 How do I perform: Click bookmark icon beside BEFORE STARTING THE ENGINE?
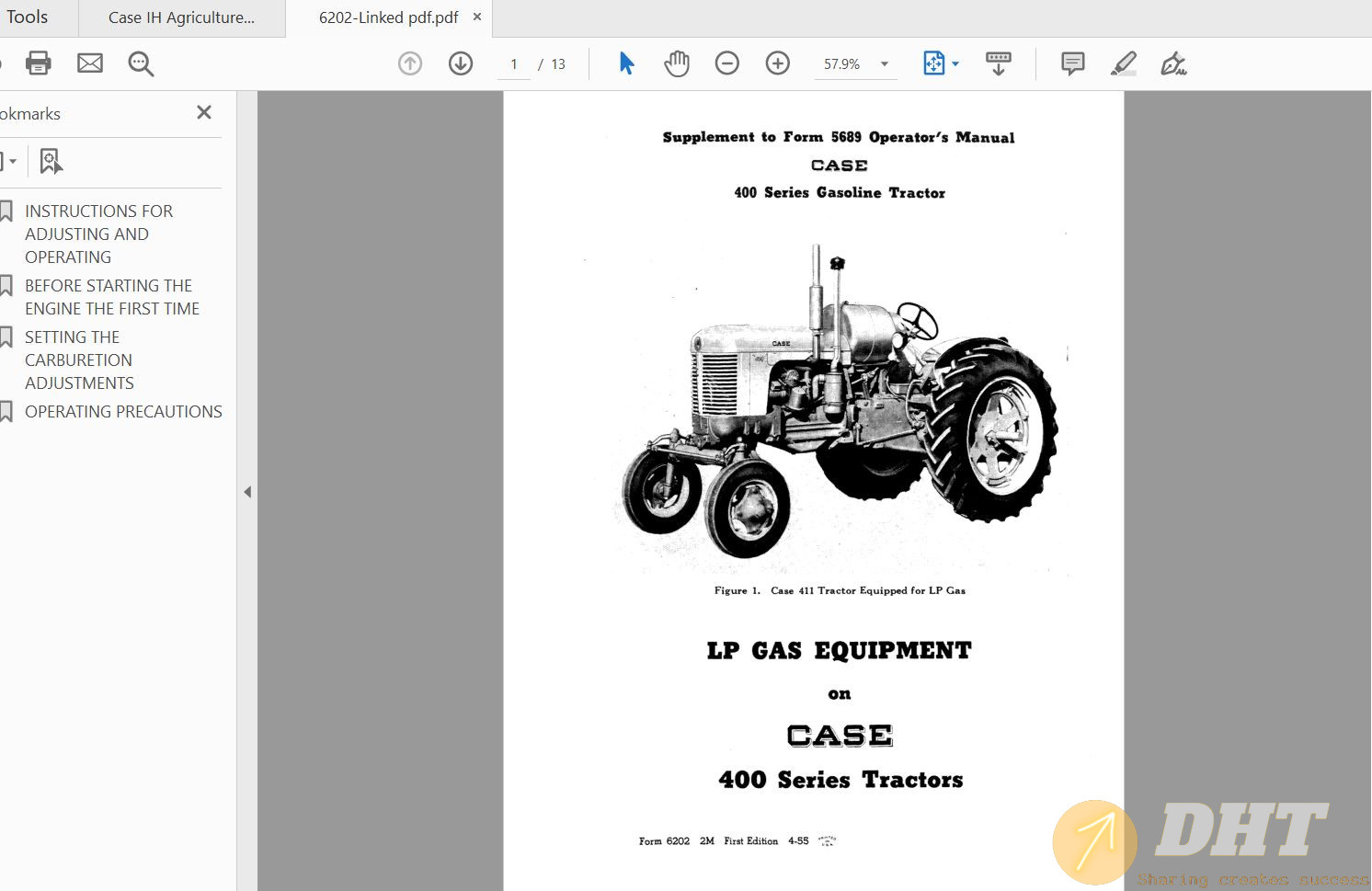(x=6, y=286)
